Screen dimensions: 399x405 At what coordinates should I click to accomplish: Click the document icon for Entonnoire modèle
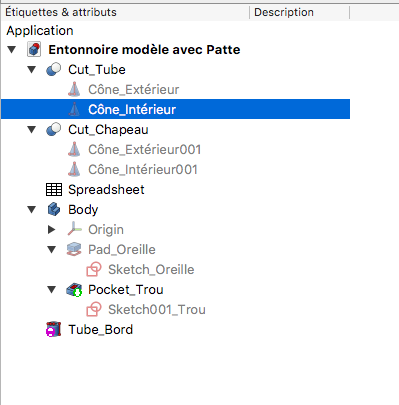coord(34,49)
